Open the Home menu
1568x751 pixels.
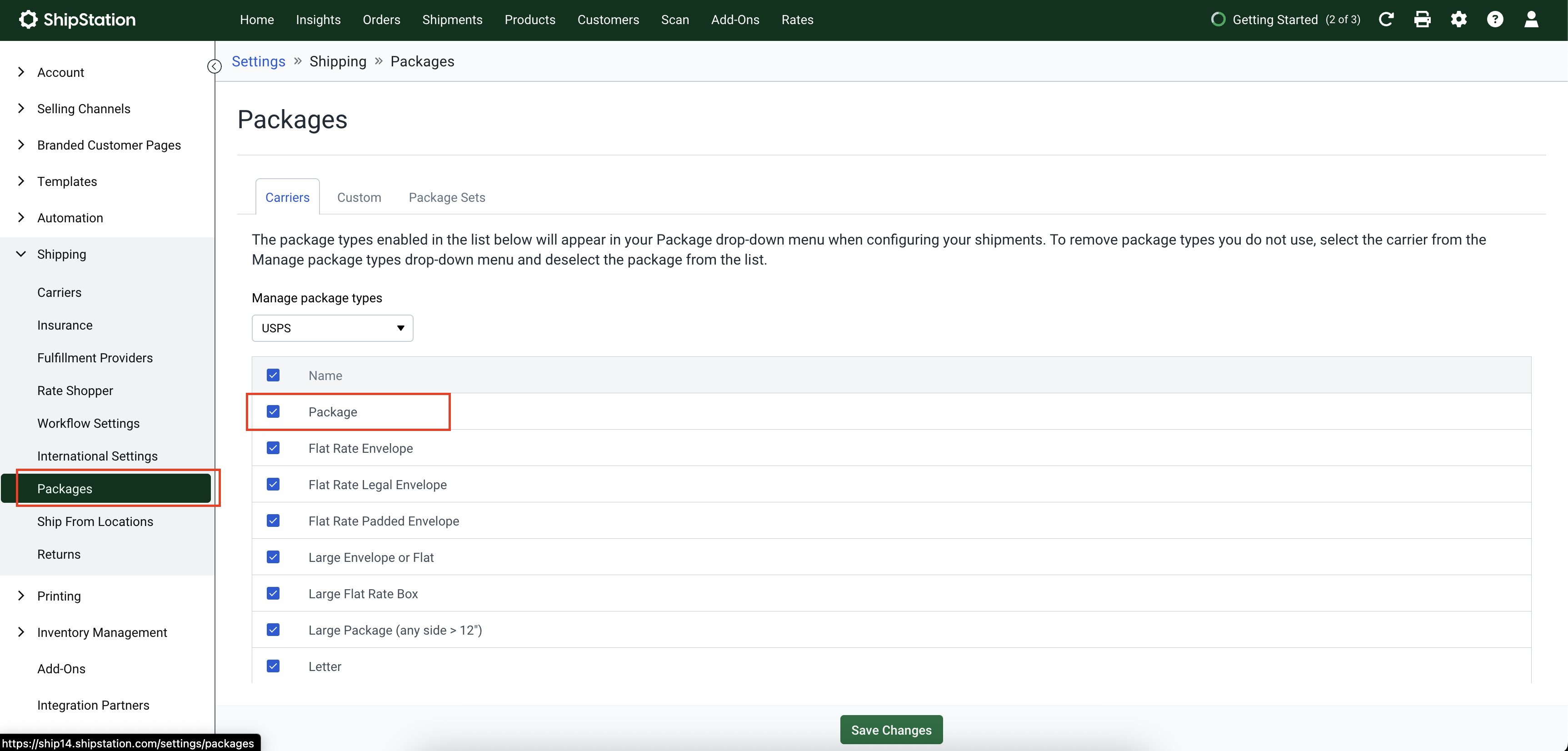coord(257,20)
